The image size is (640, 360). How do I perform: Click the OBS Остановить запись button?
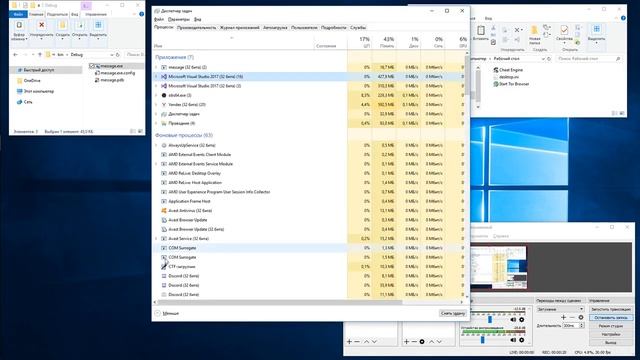(611, 318)
